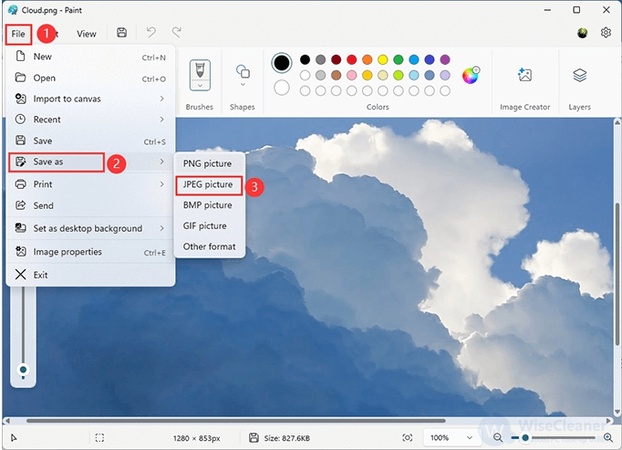The image size is (622, 450).
Task: Click the zoom slider in status bar
Action: point(526,438)
